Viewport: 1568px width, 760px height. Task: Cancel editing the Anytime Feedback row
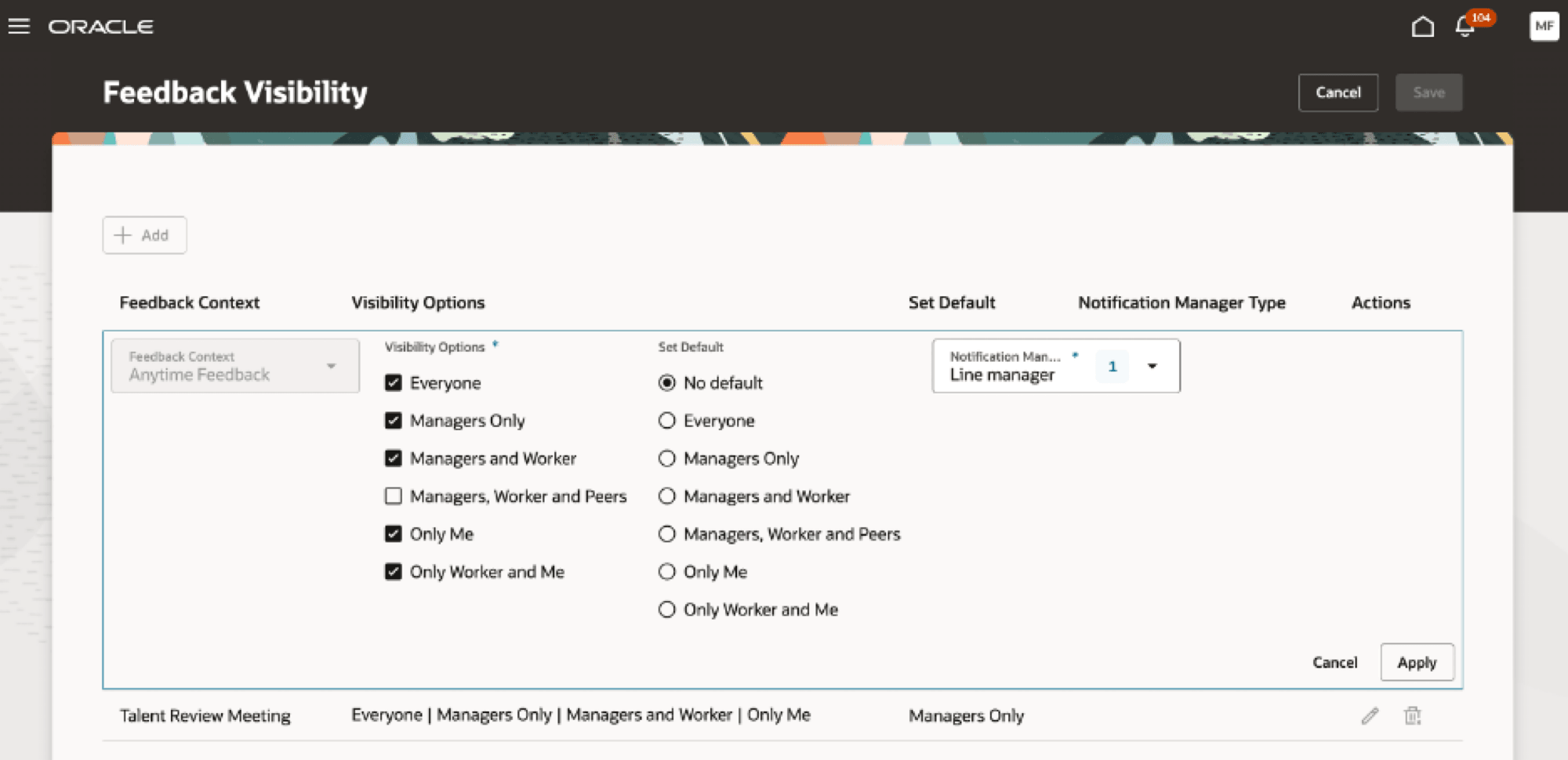(x=1335, y=662)
